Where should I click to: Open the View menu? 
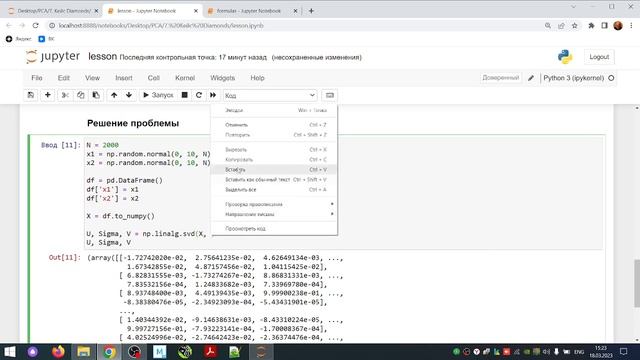coord(92,78)
